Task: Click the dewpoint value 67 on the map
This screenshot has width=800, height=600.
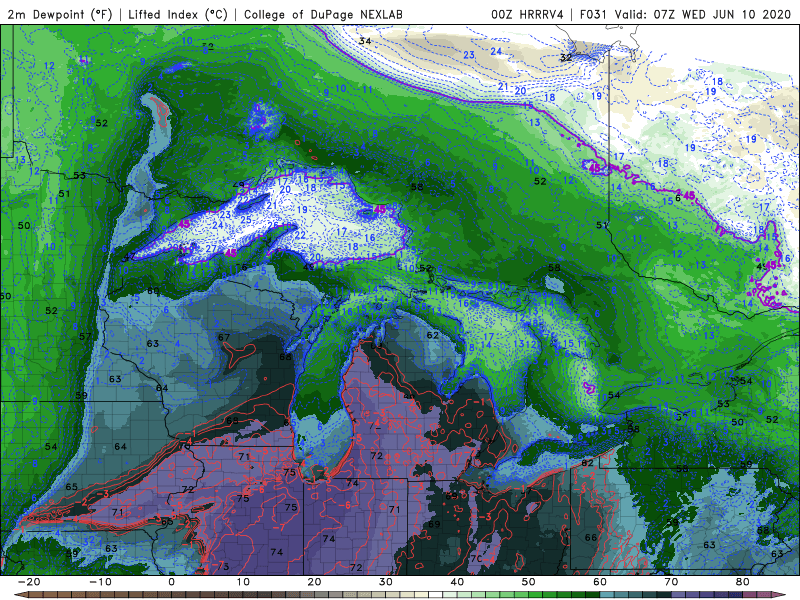Action: pyautogui.click(x=223, y=337)
